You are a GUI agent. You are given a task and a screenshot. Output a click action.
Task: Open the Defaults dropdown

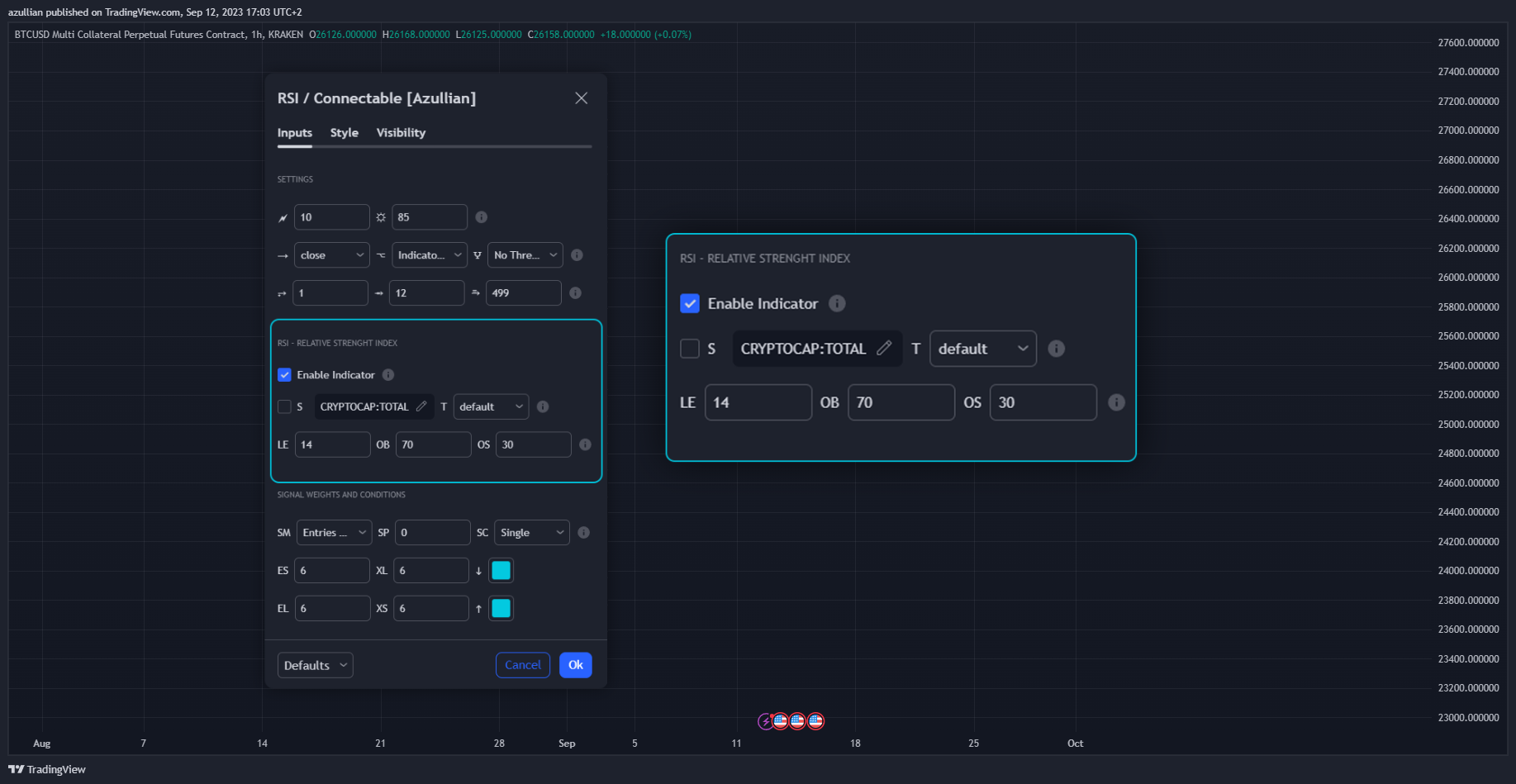tap(316, 665)
